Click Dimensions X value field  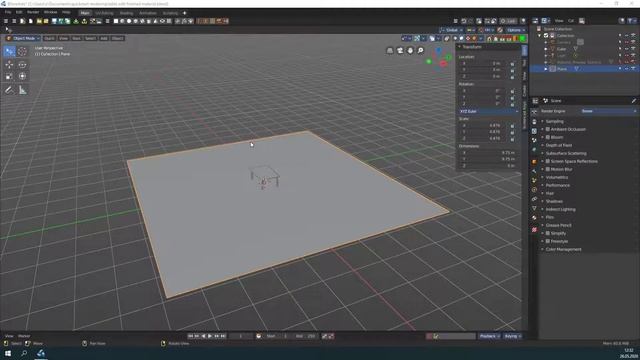[x=487, y=153]
